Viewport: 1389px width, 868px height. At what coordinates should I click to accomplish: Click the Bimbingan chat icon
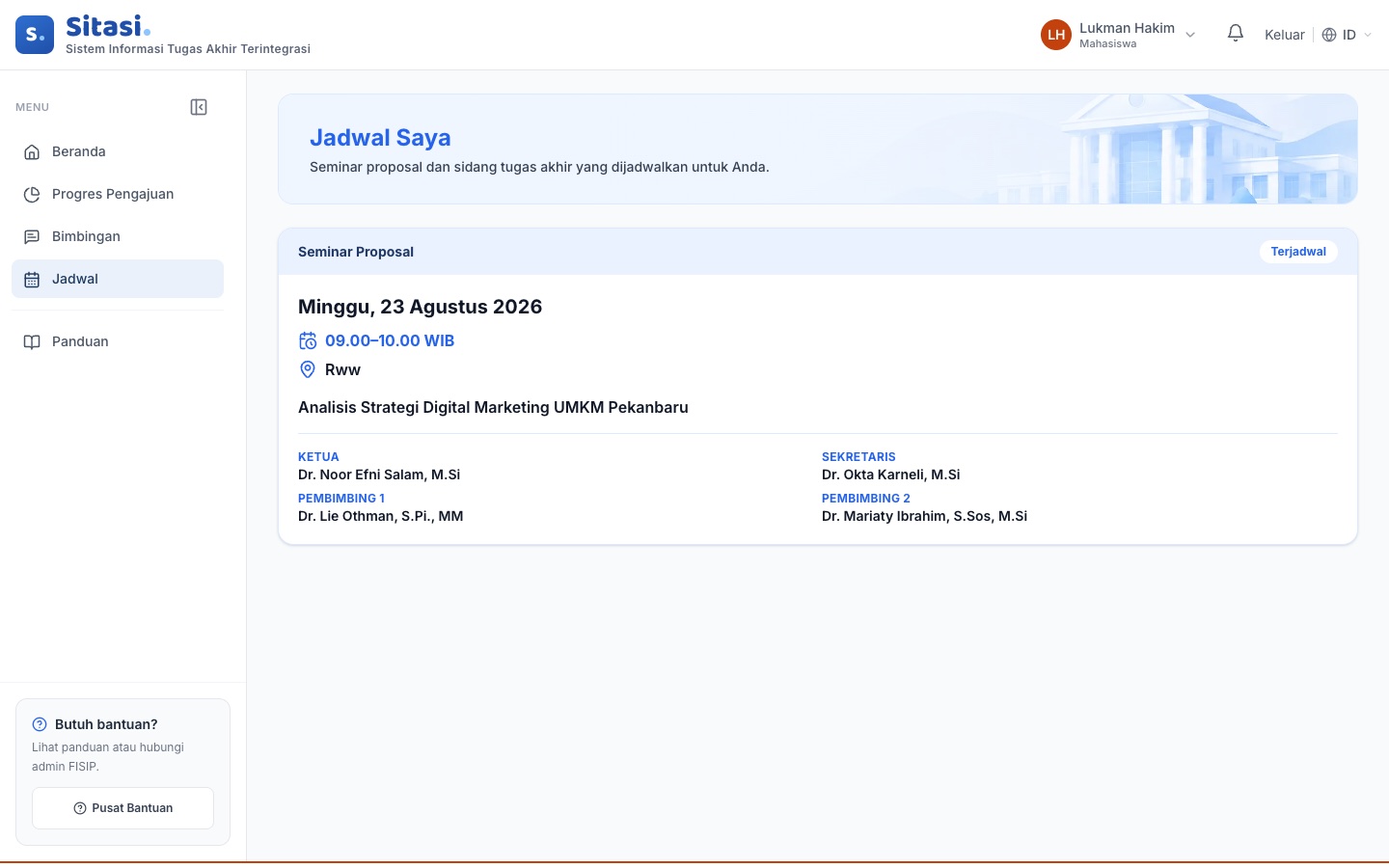click(32, 236)
